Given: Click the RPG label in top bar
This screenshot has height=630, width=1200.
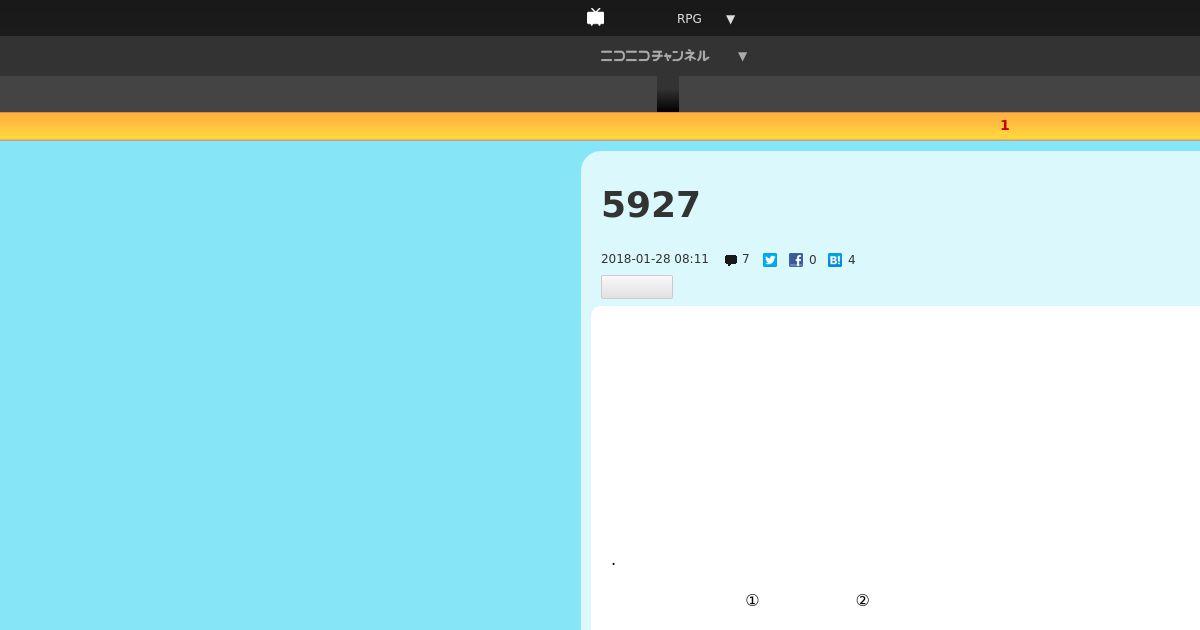Looking at the screenshot, I should click(689, 19).
